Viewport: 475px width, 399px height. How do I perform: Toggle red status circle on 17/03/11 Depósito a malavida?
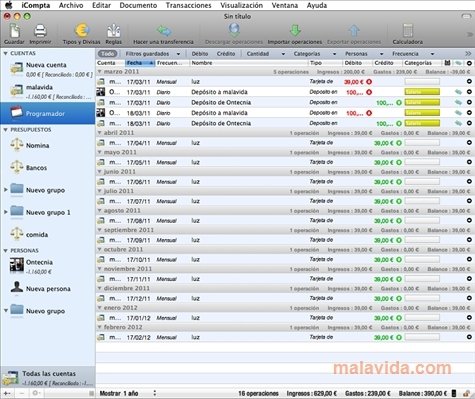pos(369,92)
